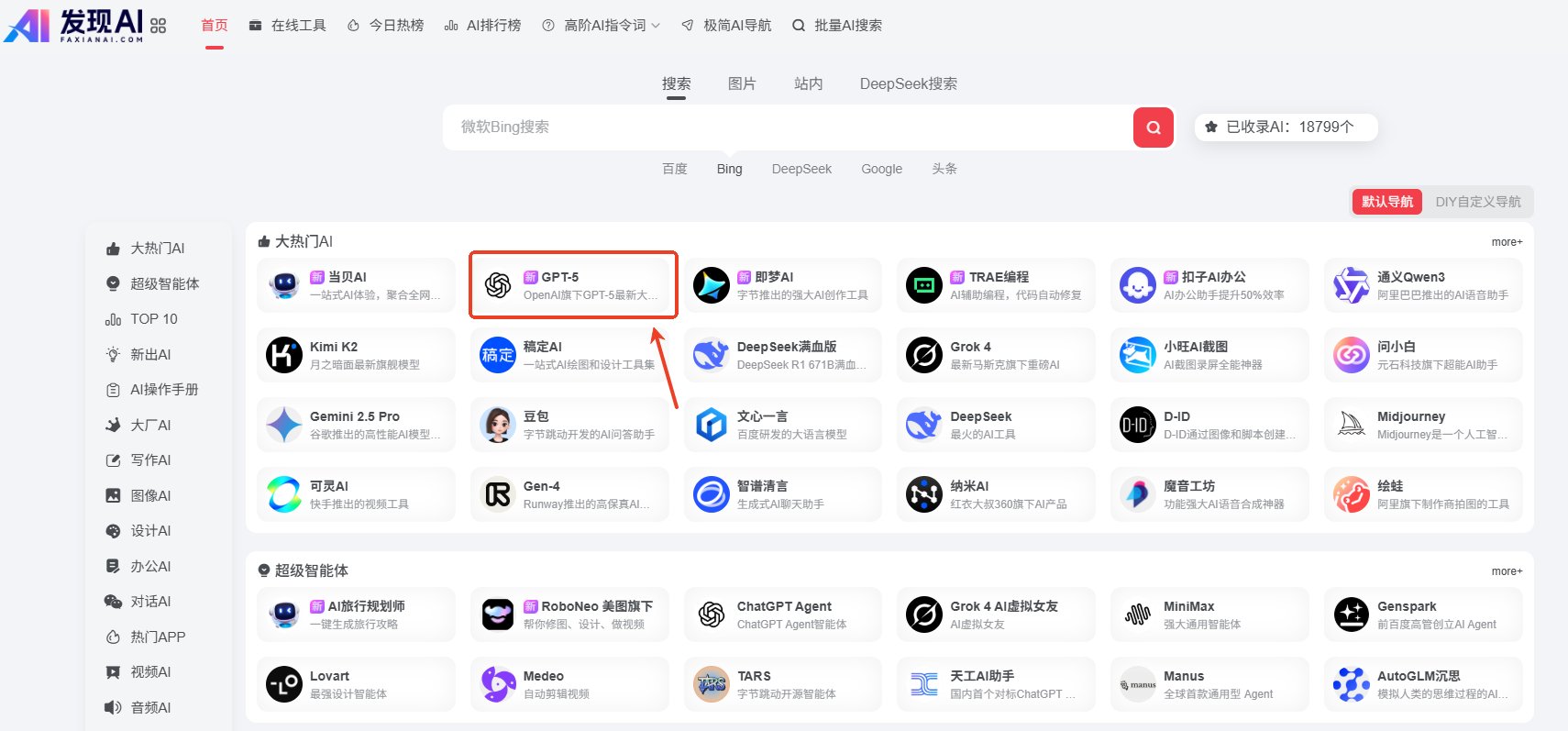Select DeepSeek search engine

point(802,169)
